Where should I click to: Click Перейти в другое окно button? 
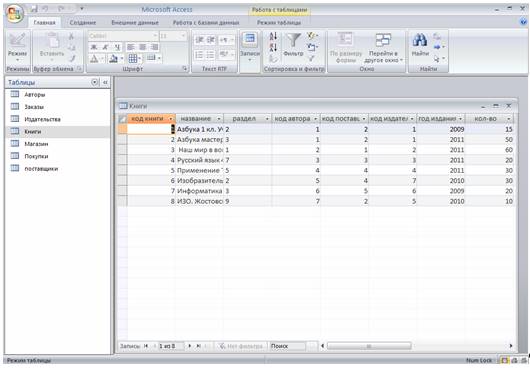pyautogui.click(x=383, y=48)
